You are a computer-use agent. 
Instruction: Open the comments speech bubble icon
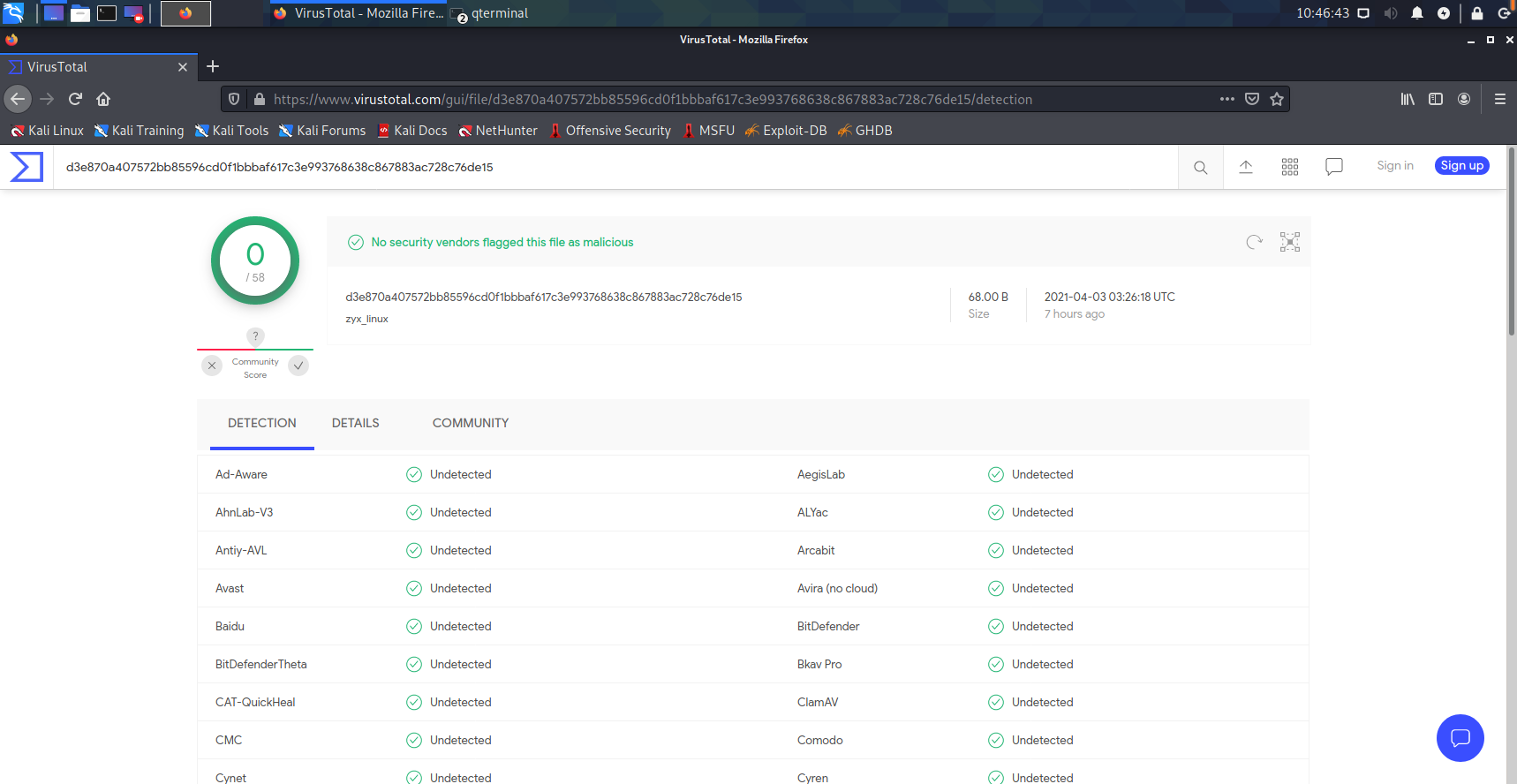tap(1334, 167)
